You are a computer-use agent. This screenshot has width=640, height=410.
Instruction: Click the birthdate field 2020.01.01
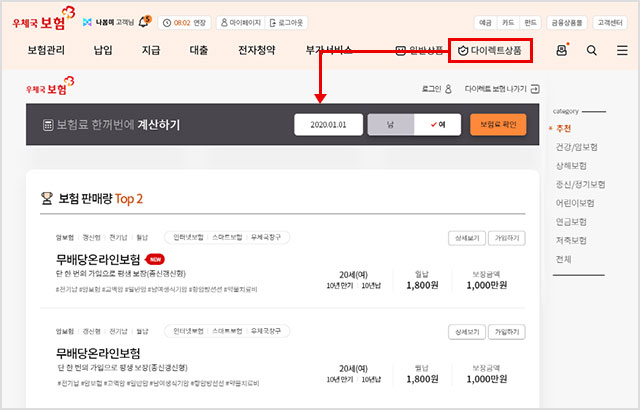328,124
